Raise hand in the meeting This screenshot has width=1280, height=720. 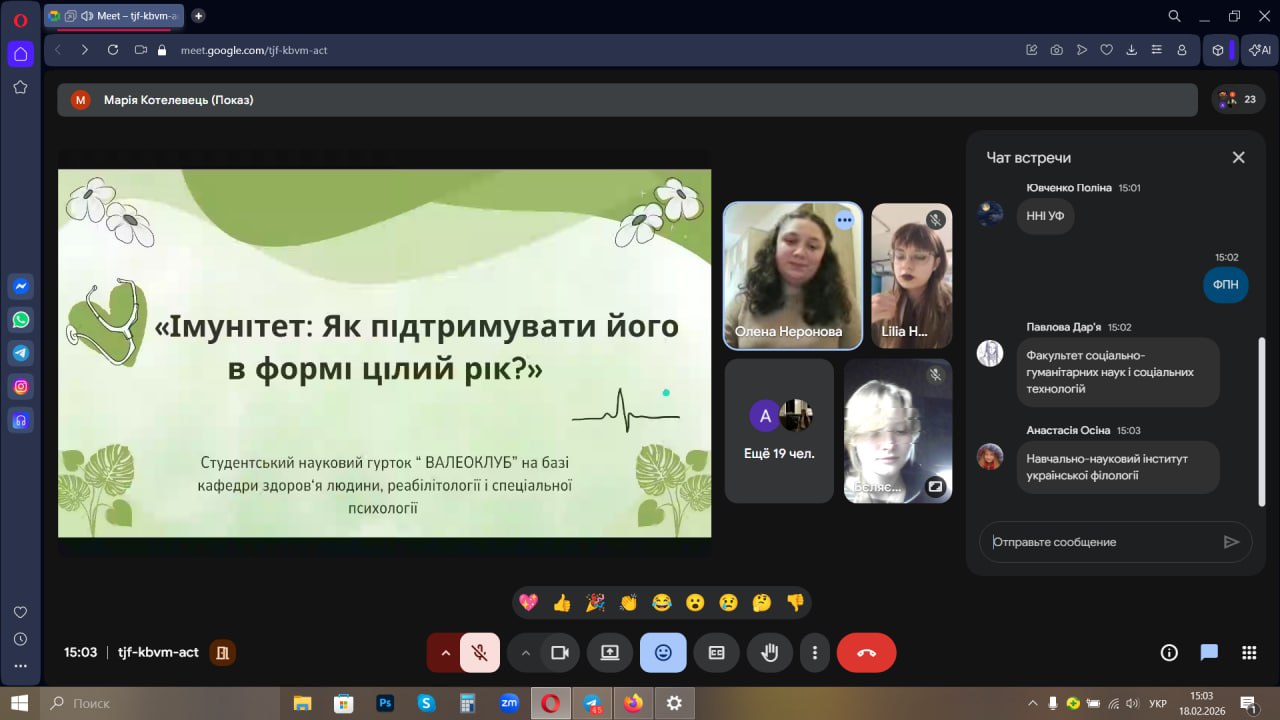(x=769, y=653)
